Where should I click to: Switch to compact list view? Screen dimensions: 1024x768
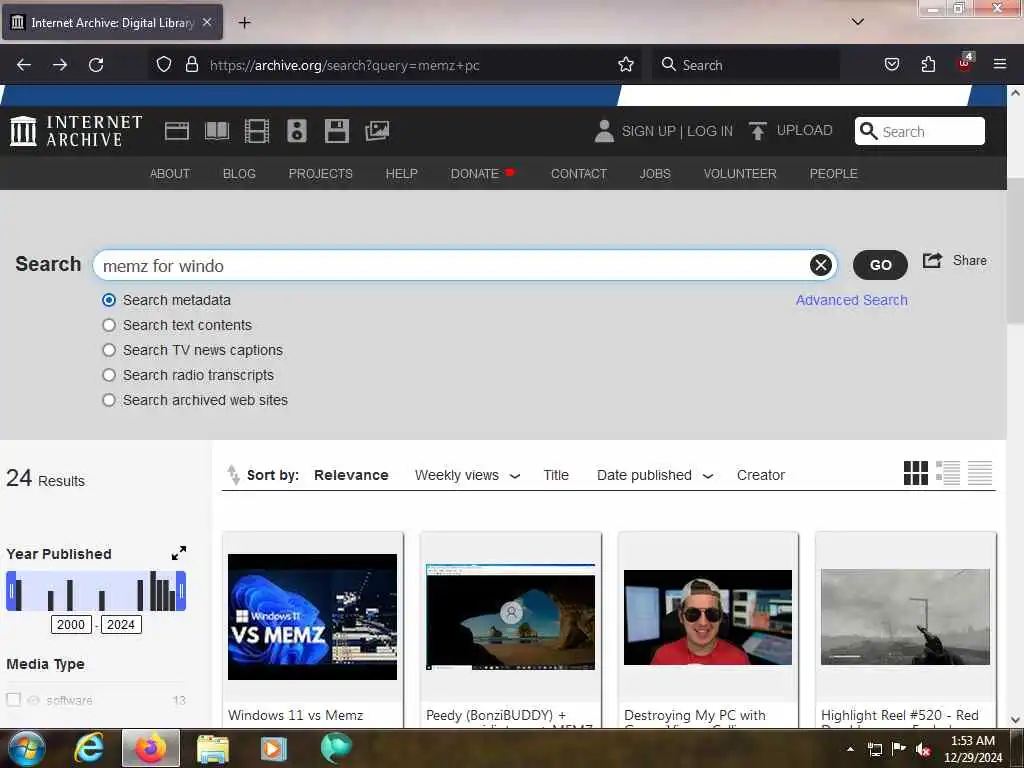click(x=980, y=473)
